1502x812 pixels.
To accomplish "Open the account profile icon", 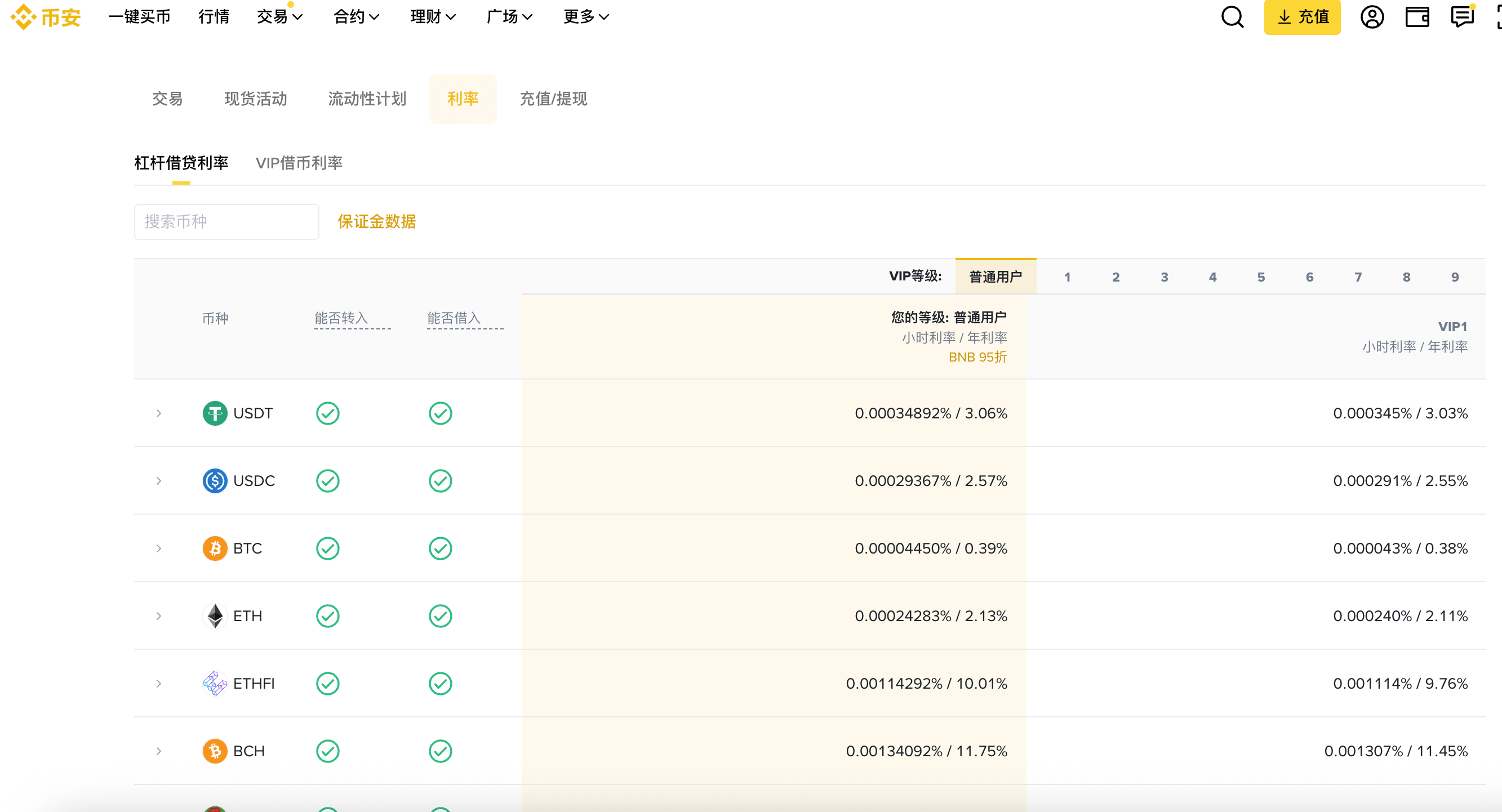I will 1372,17.
